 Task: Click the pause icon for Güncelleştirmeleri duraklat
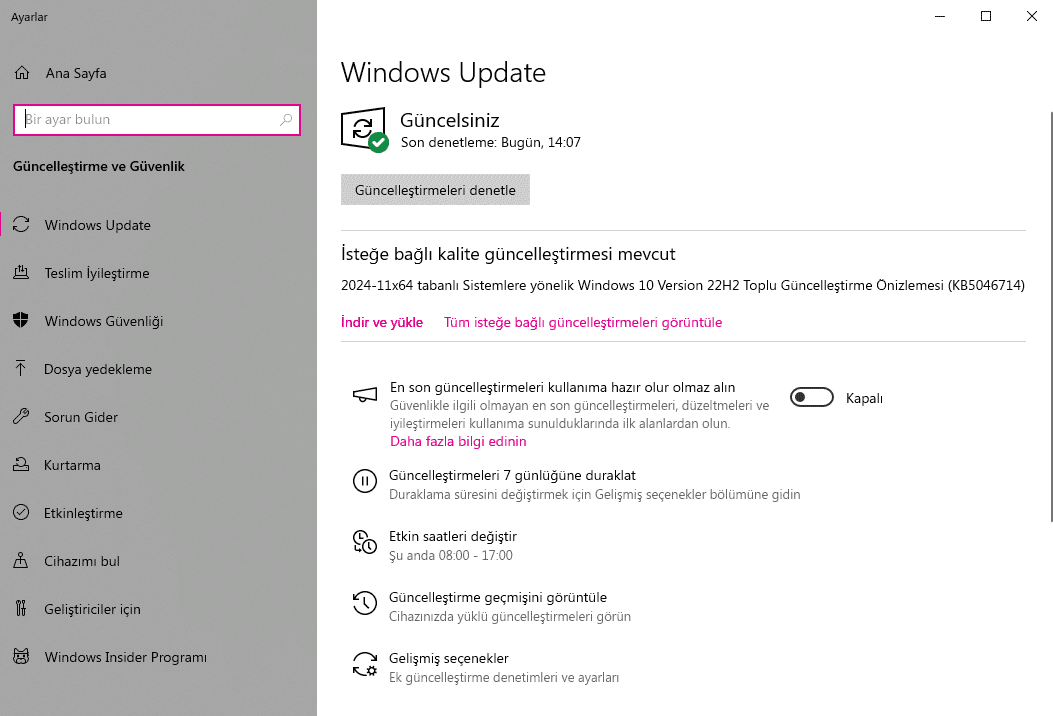pyautogui.click(x=365, y=481)
